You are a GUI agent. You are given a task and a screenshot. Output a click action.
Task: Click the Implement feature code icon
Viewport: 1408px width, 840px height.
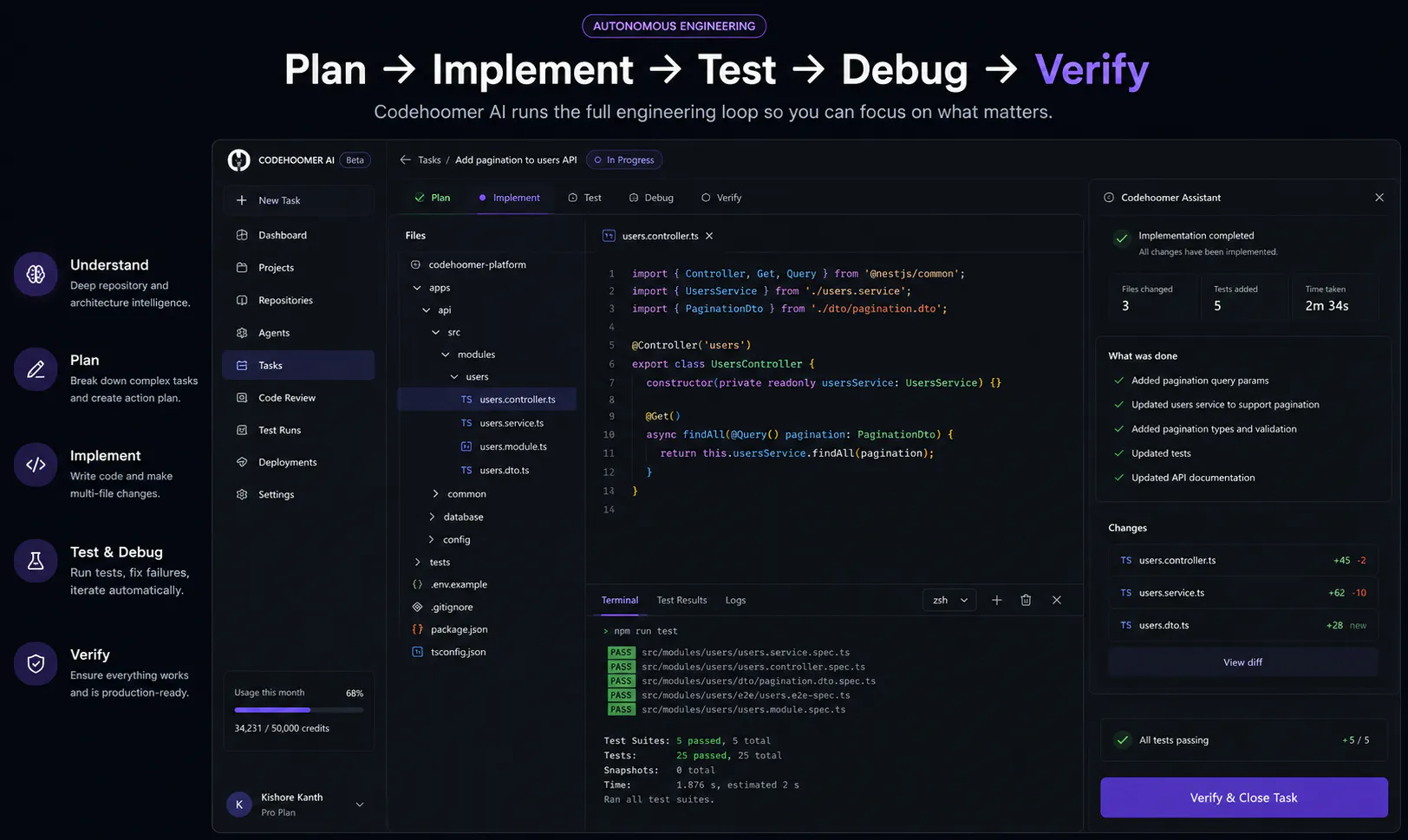click(x=36, y=465)
